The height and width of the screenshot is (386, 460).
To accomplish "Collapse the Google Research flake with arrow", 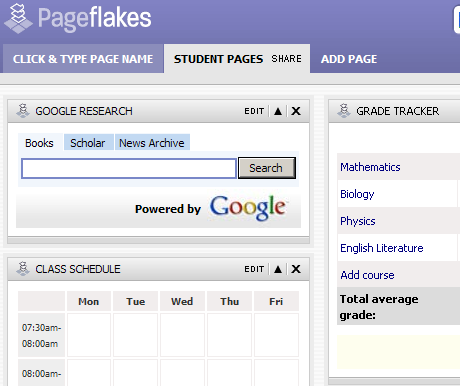I will (278, 111).
